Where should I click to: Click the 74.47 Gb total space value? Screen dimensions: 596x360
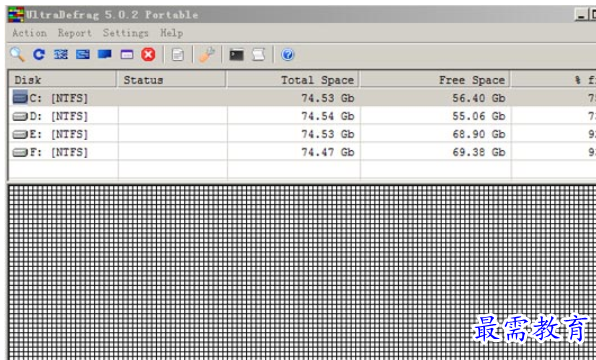point(328,152)
